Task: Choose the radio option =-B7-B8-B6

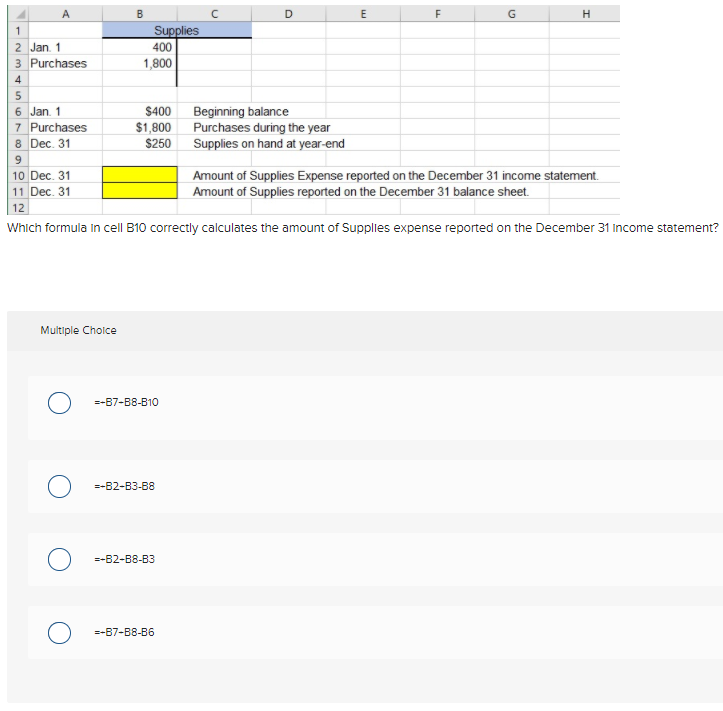Action: point(59,633)
